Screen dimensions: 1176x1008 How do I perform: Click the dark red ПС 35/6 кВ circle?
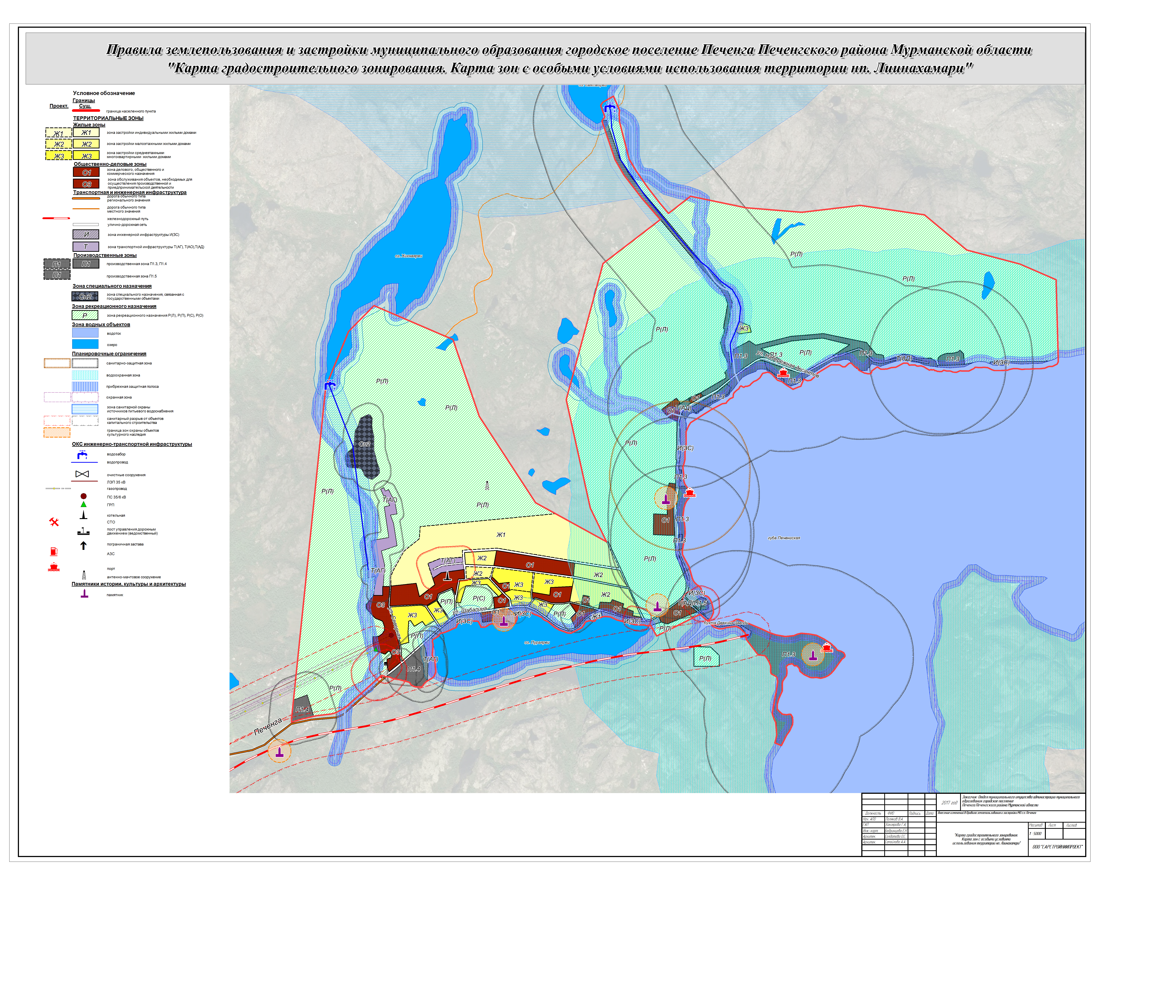84,496
